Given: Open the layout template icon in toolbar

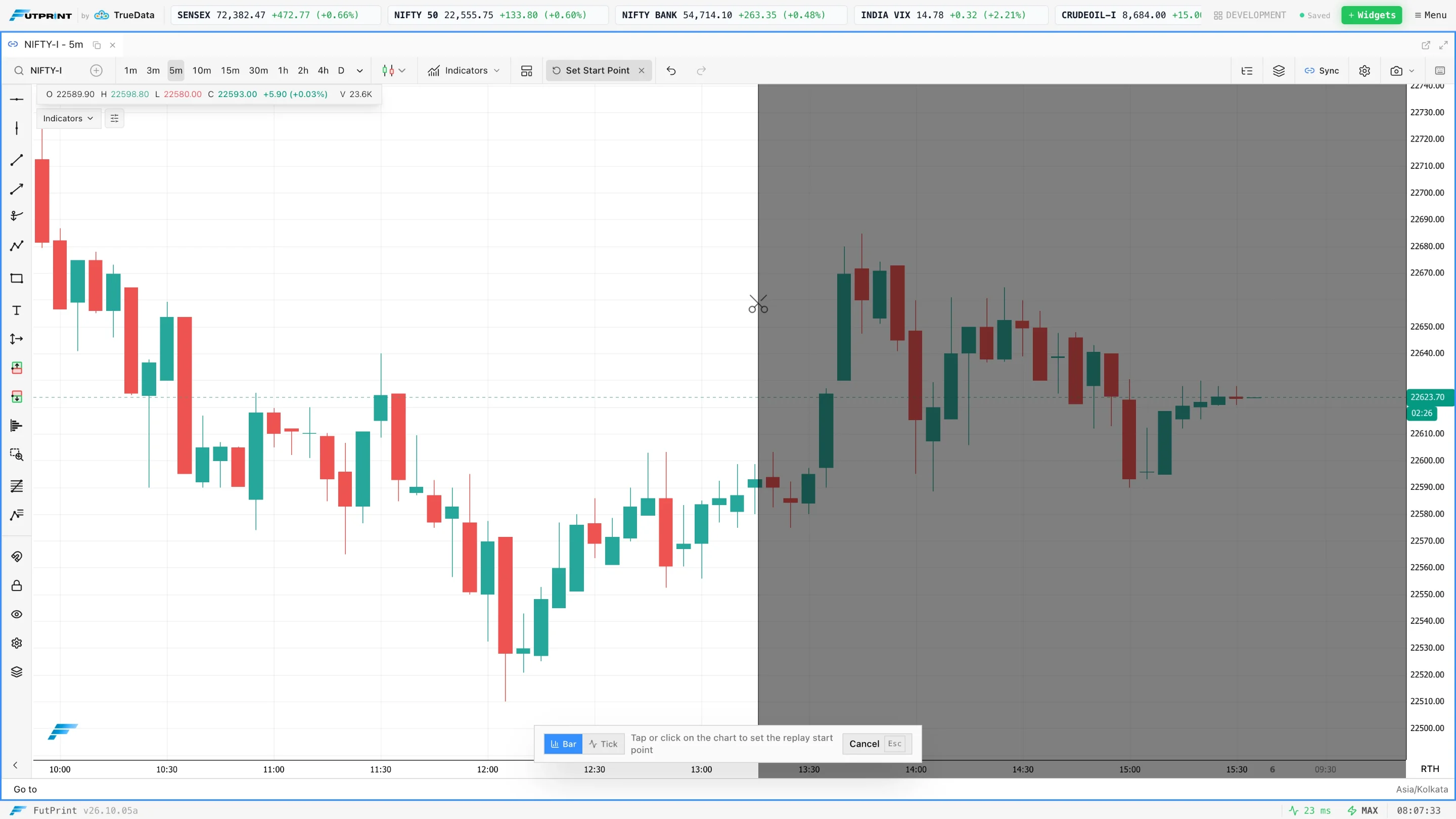Looking at the screenshot, I should [x=526, y=71].
